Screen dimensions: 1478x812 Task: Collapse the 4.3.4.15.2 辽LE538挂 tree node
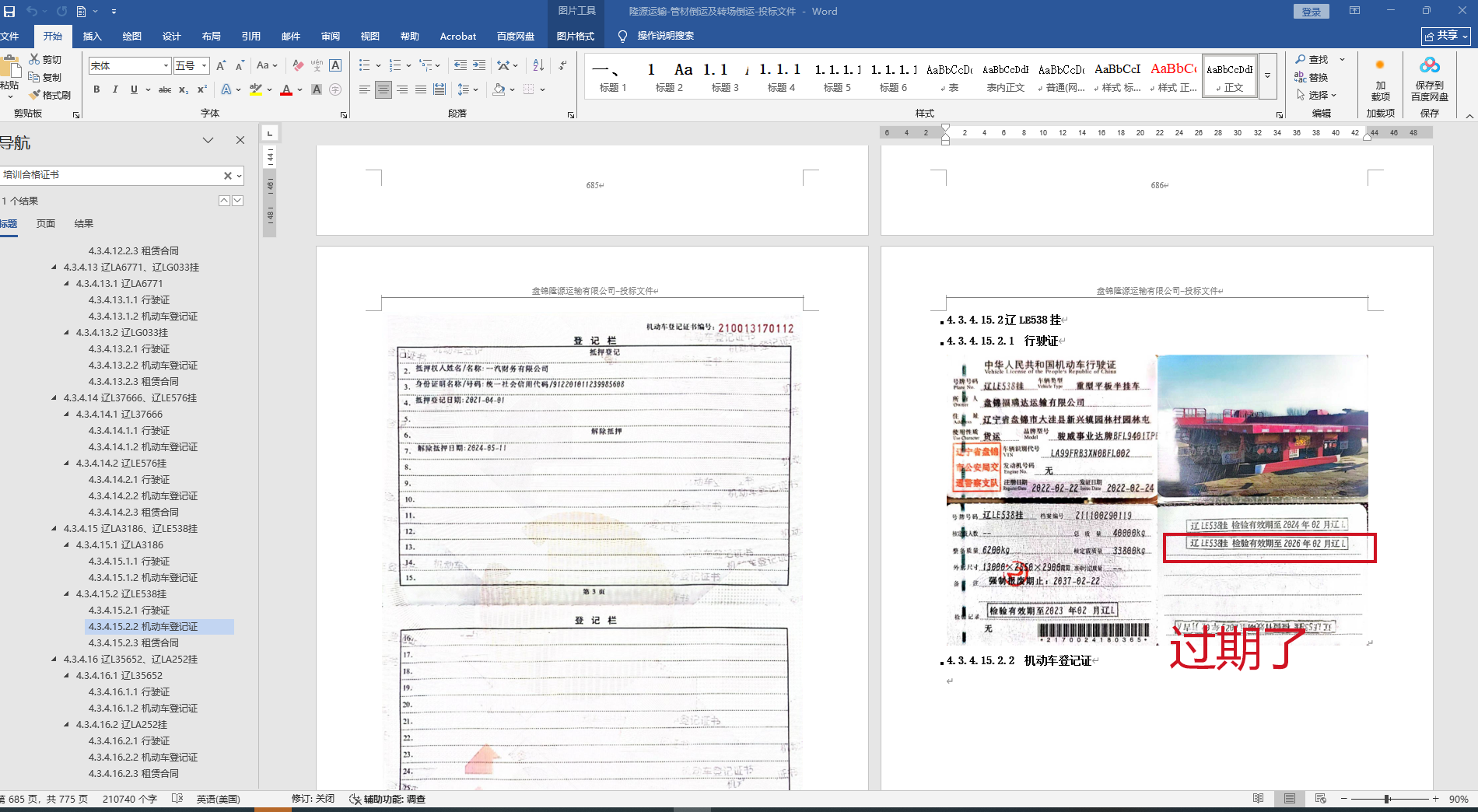pyautogui.click(x=67, y=594)
